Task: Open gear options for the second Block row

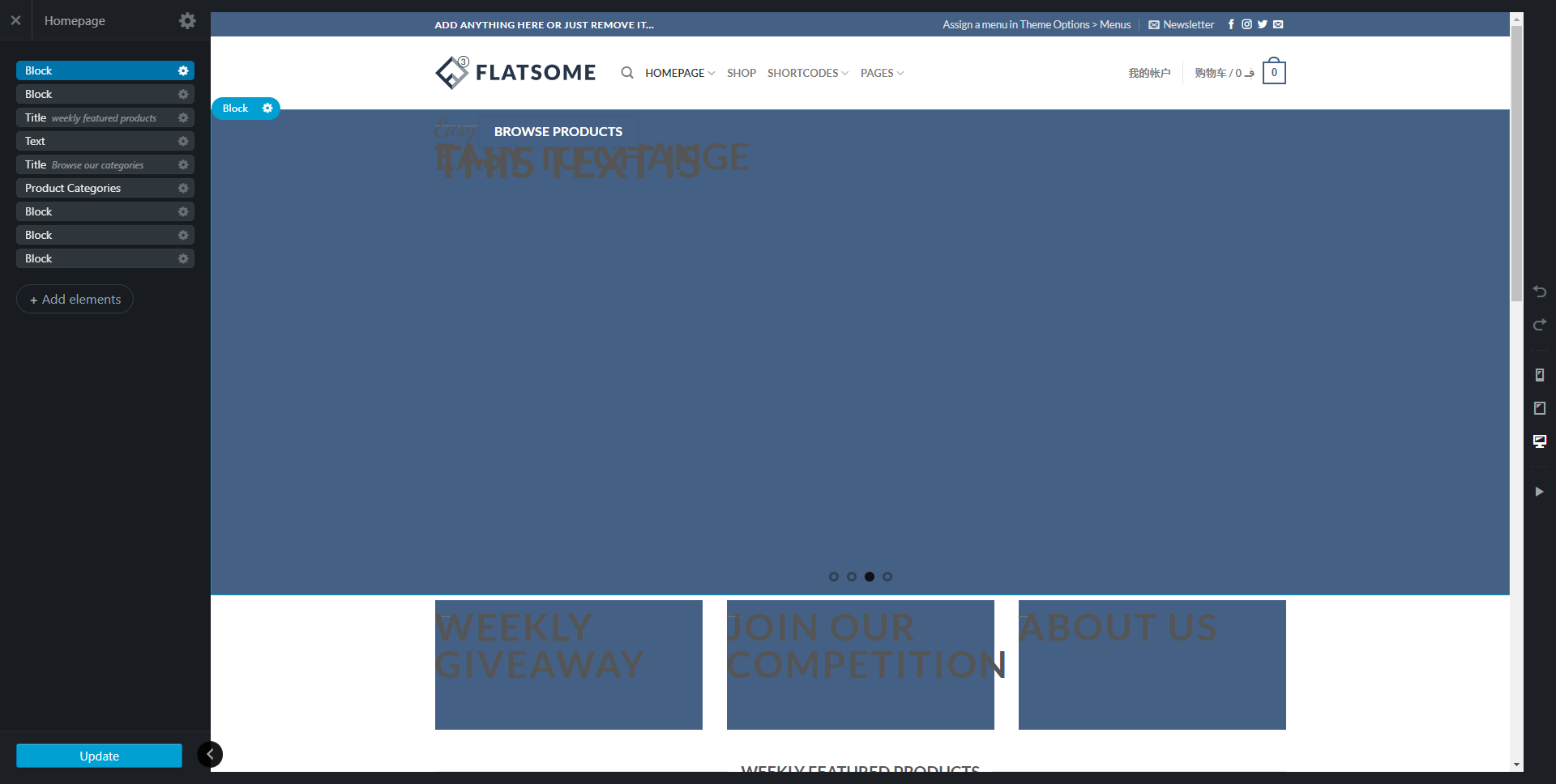Action: (x=183, y=95)
